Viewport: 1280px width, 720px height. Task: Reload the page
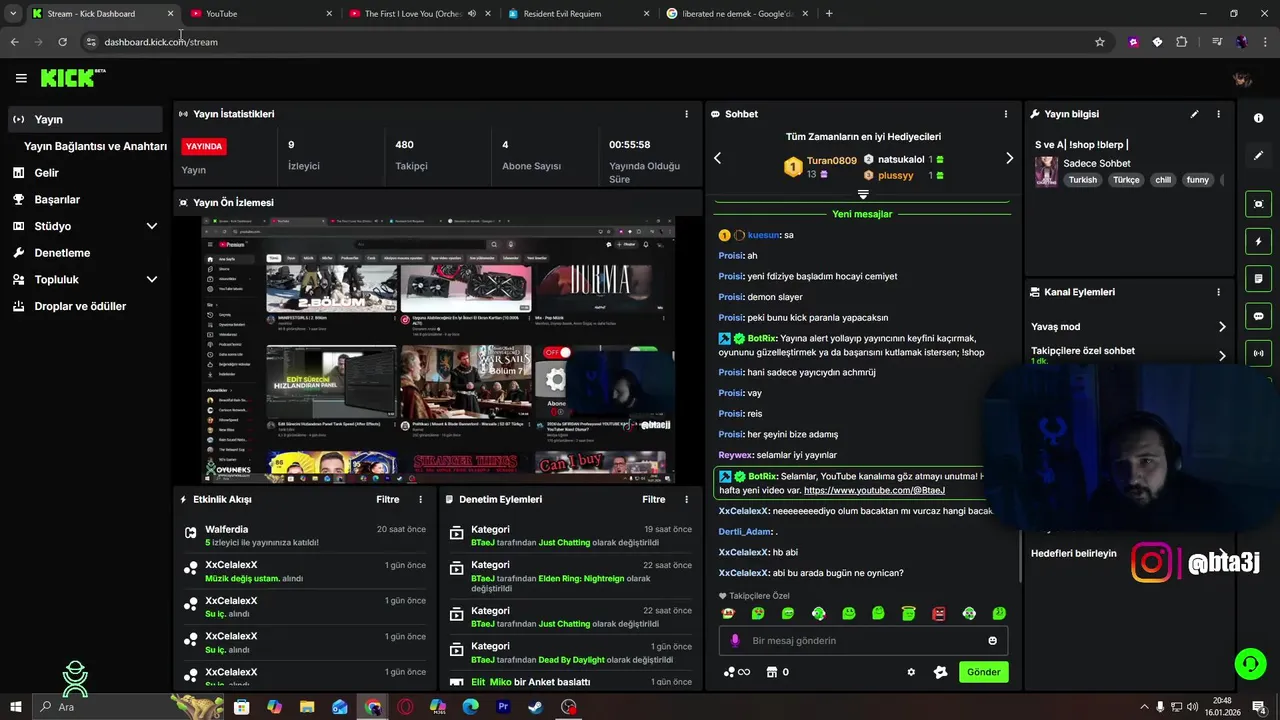pos(62,42)
